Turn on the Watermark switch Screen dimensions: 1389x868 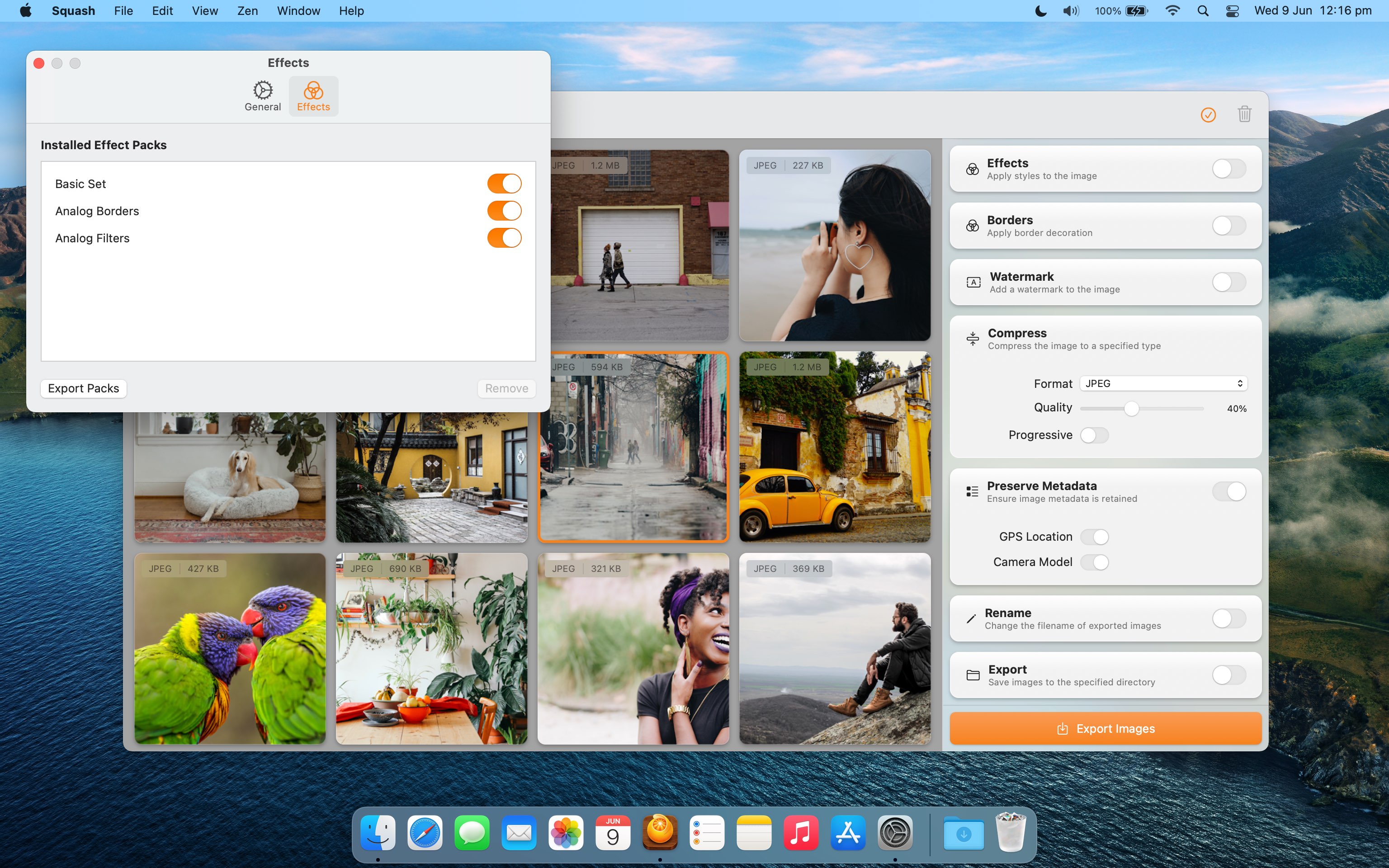coord(1229,282)
